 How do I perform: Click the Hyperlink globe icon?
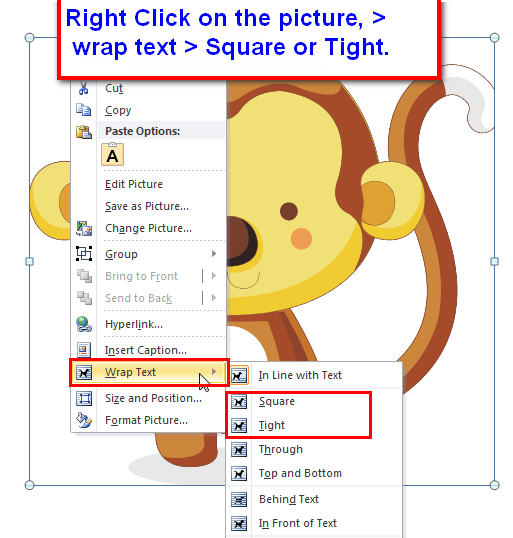click(84, 324)
